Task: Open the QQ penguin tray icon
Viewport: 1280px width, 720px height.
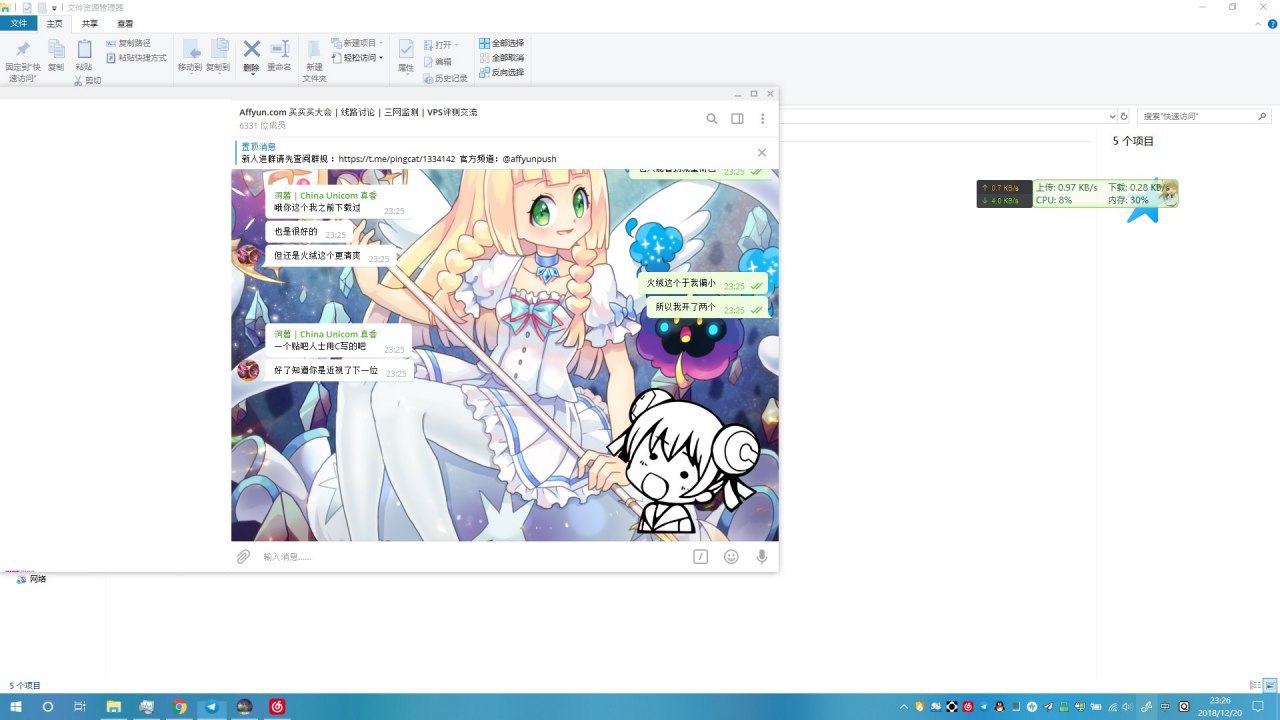Action: point(1000,707)
